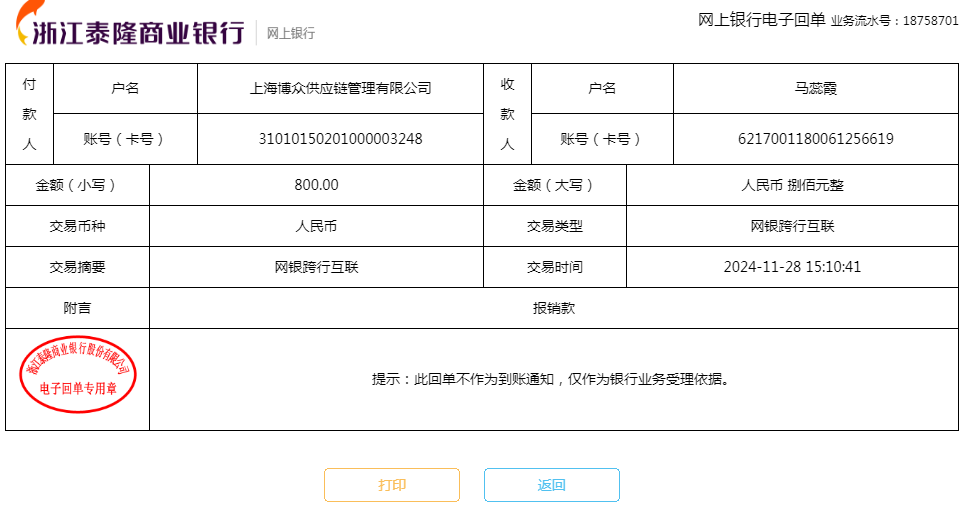This screenshot has width=974, height=509.
Task: Click the business serial number 18758701
Action: point(930,20)
